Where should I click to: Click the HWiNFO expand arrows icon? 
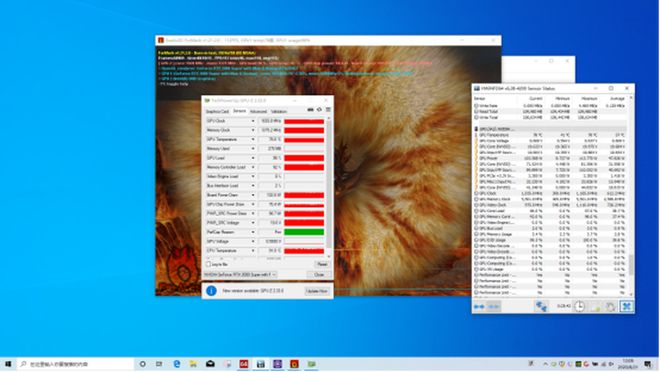point(479,306)
